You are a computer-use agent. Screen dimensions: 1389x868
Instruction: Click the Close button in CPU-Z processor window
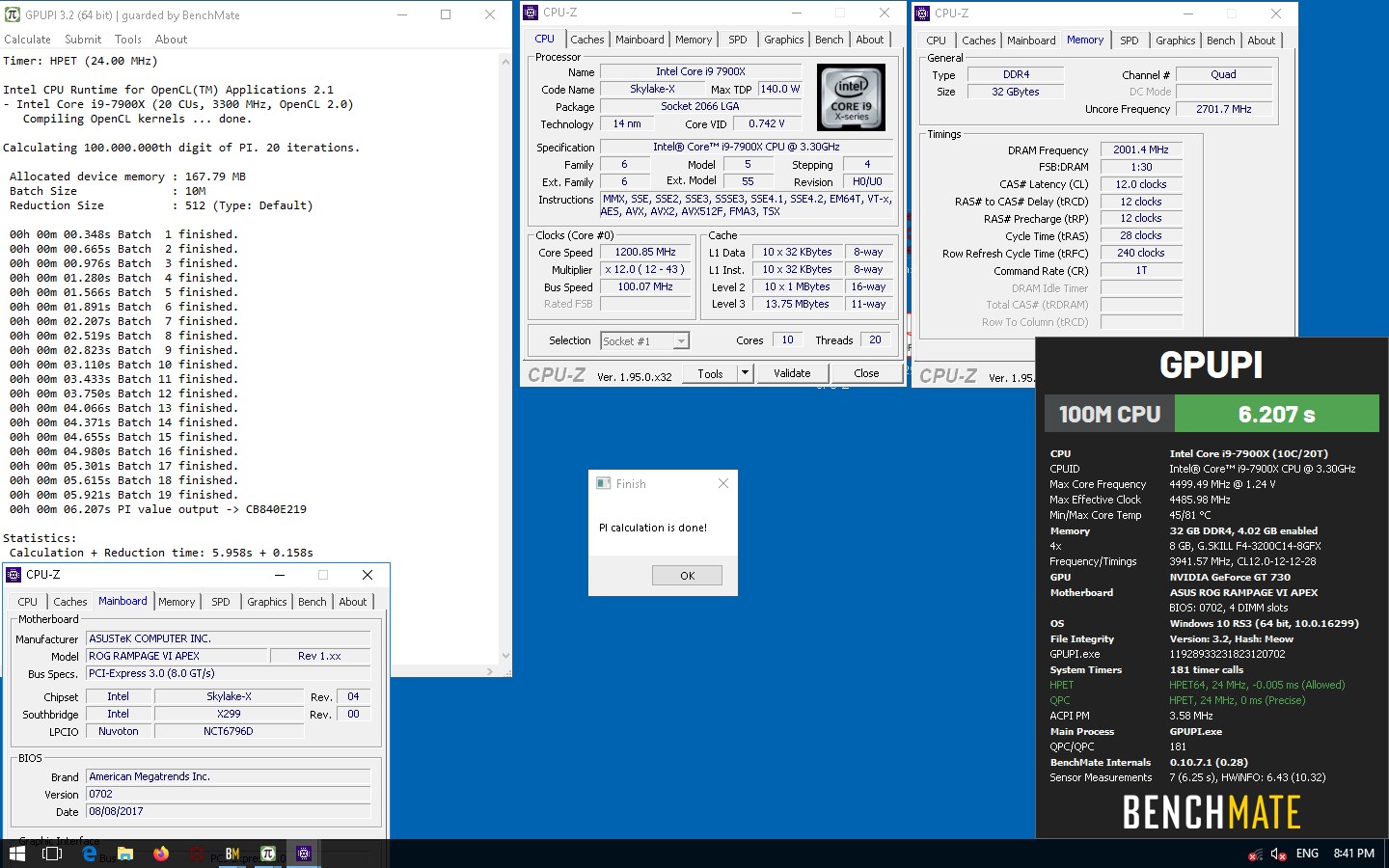[866, 373]
